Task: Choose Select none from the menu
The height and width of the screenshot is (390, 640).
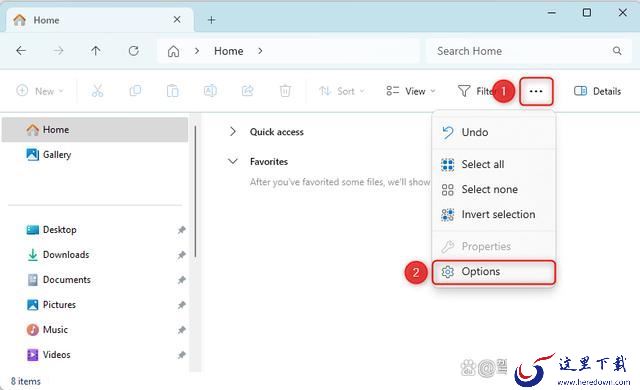Action: tap(494, 189)
